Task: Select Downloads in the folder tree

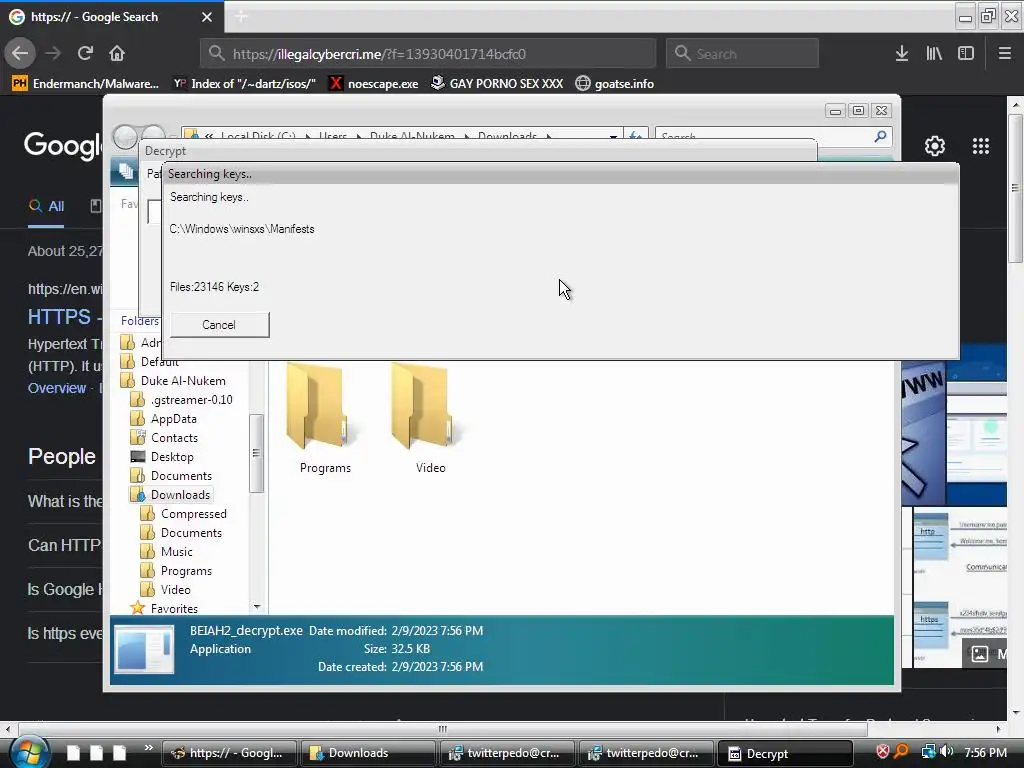Action: pos(170,495)
